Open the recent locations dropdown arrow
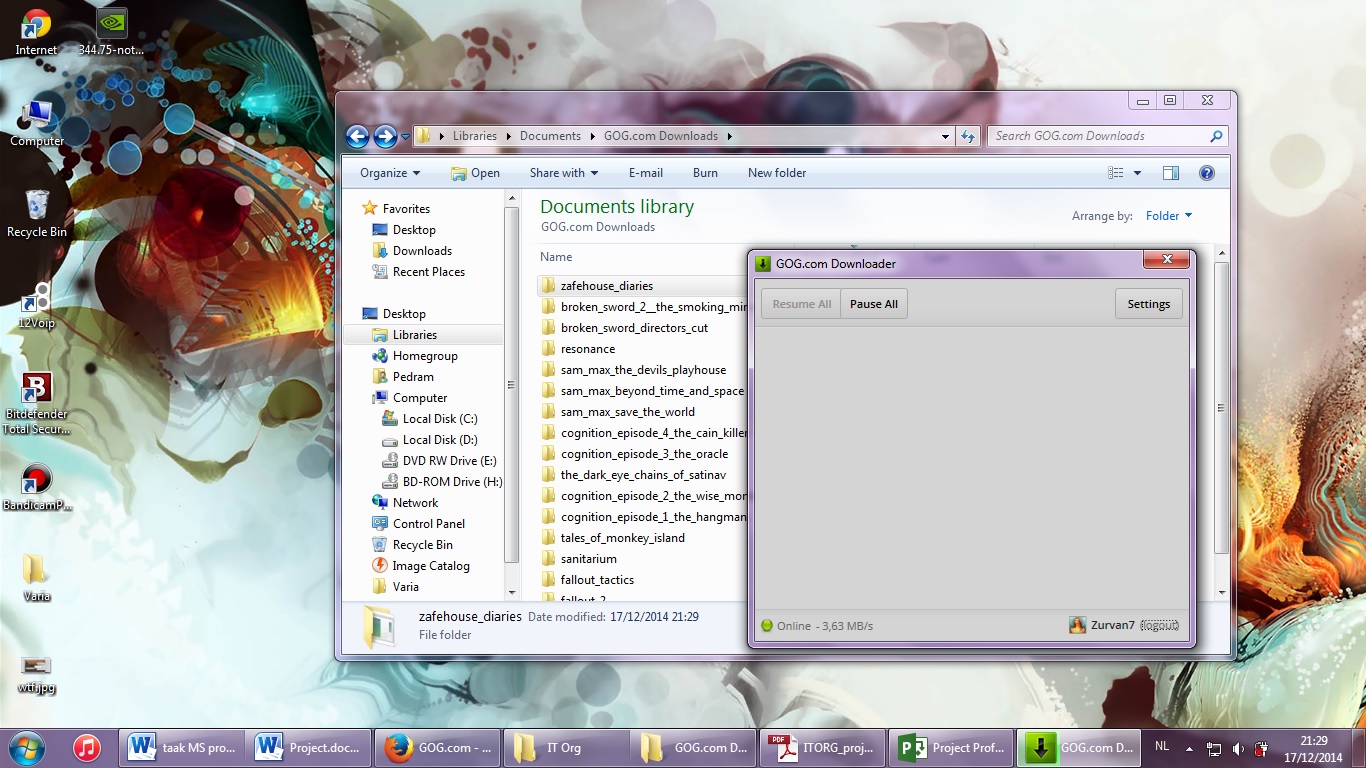 tap(405, 137)
